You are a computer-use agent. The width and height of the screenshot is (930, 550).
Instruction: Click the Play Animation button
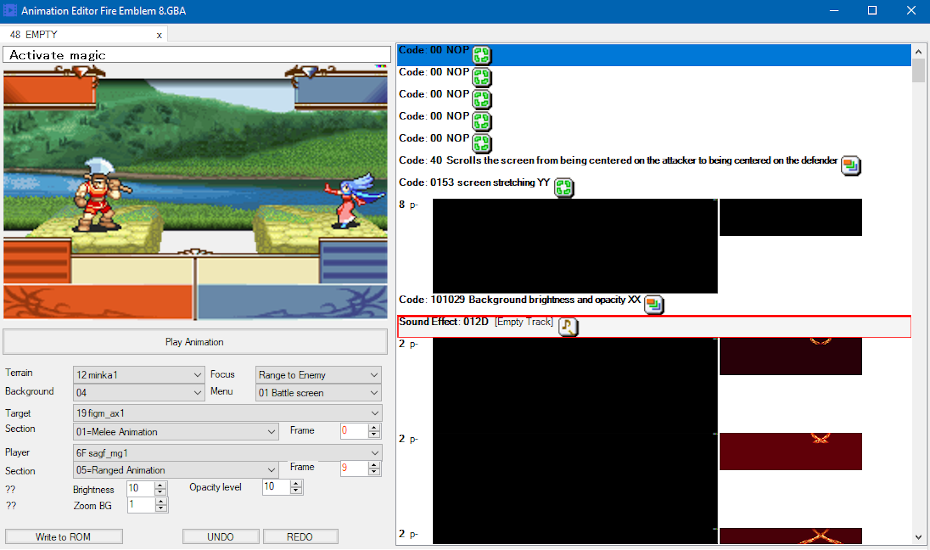point(195,342)
